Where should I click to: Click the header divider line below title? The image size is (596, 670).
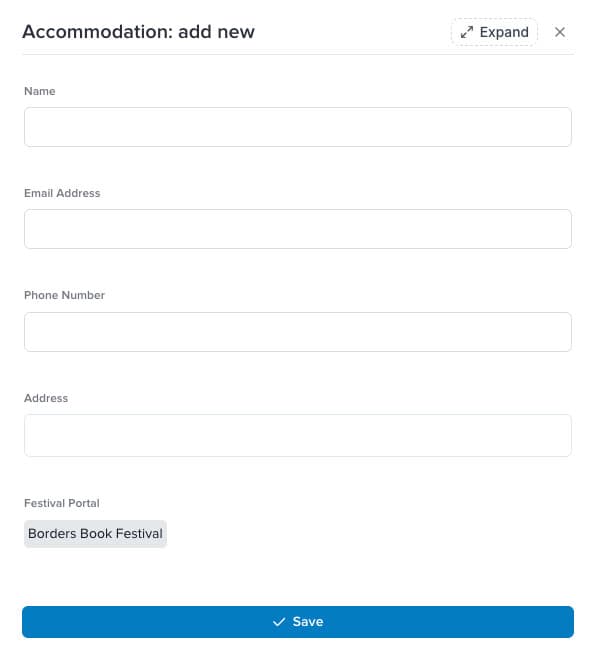298,54
